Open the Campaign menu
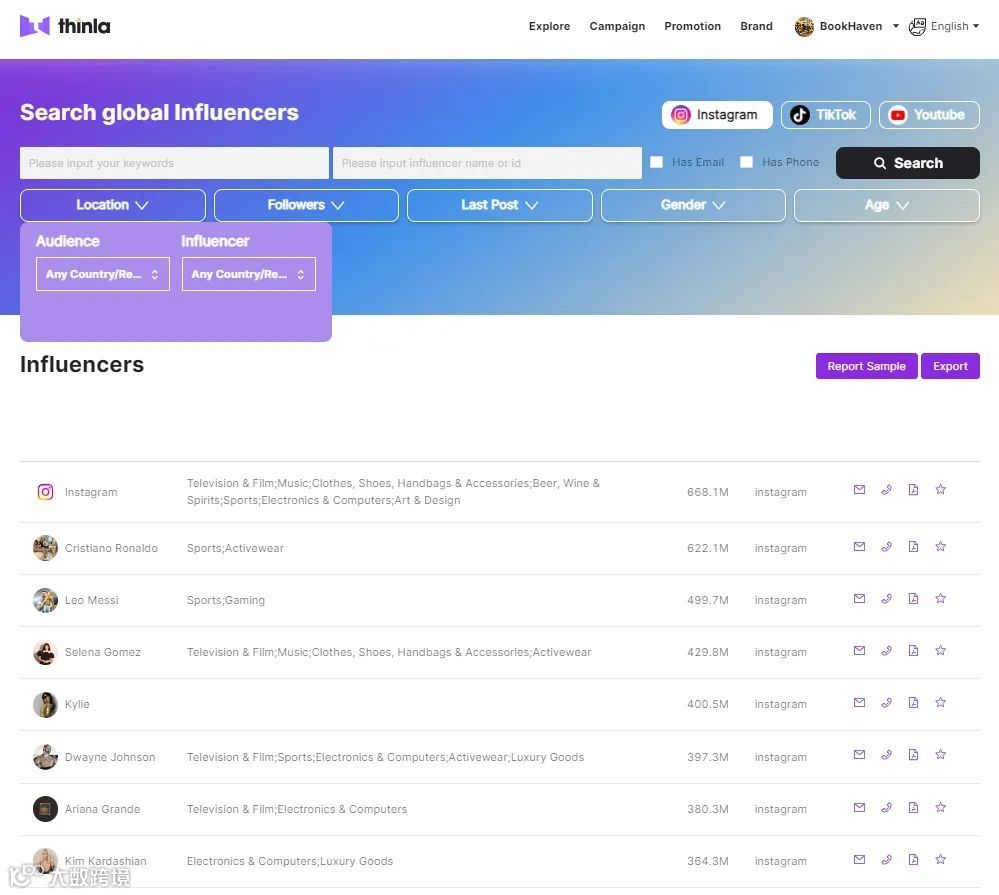999x895 pixels. pos(617,26)
